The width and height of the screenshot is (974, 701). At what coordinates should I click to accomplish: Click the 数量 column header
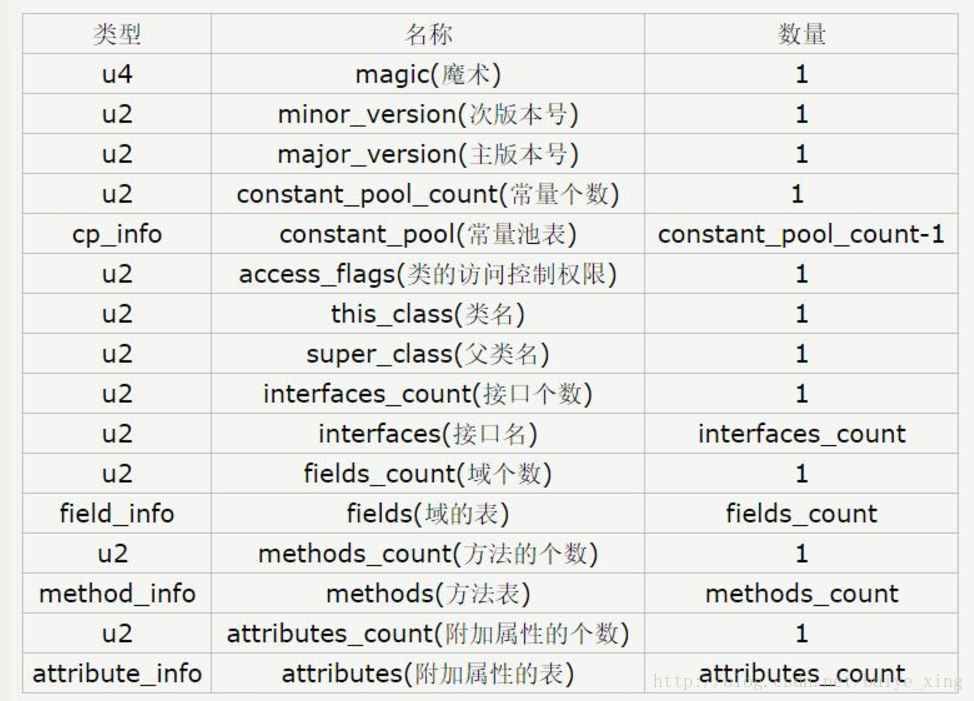pyautogui.click(x=801, y=34)
